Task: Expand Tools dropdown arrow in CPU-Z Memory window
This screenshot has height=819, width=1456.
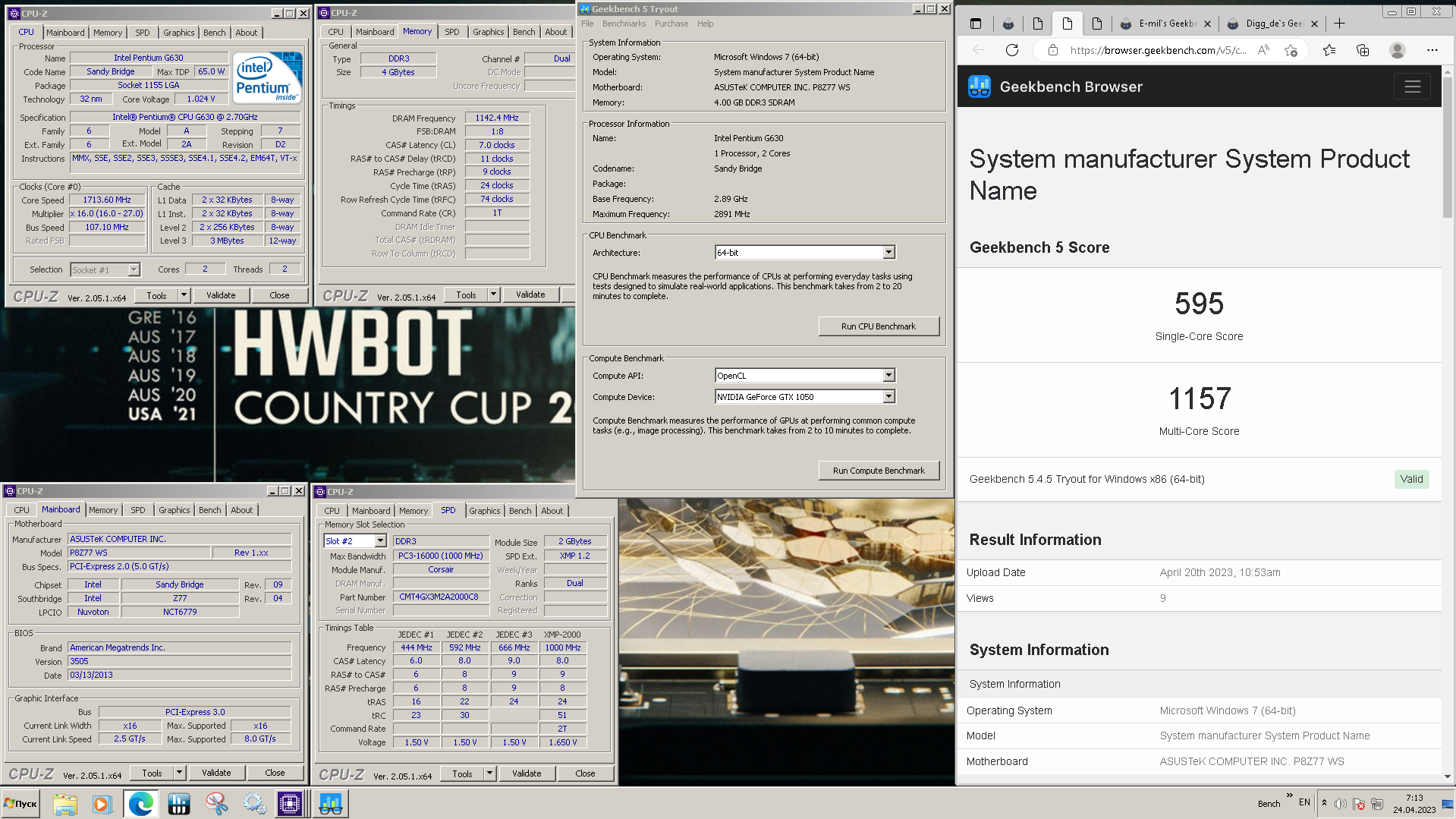Action: 493,295
